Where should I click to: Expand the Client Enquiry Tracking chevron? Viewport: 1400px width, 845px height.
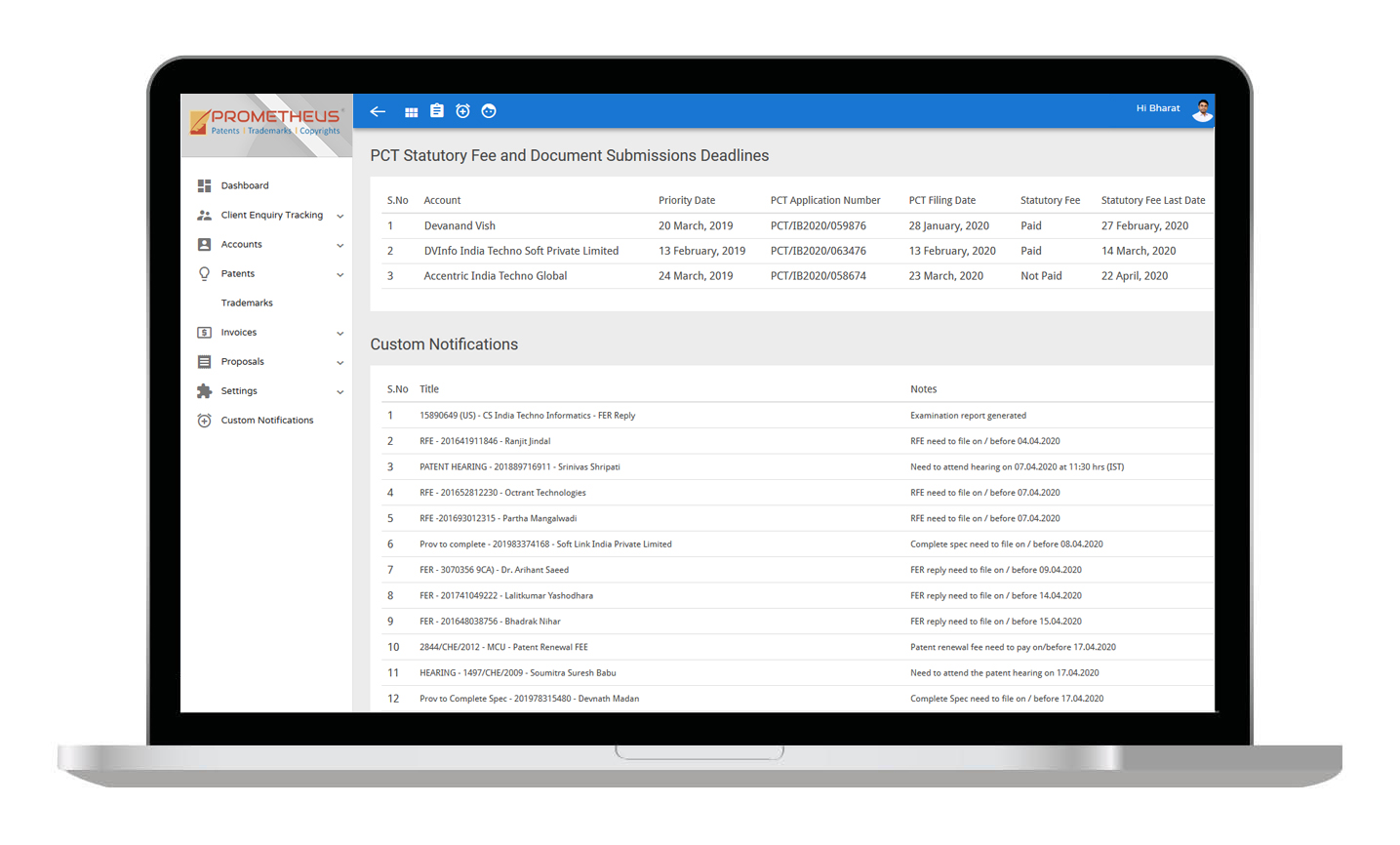pyautogui.click(x=340, y=216)
